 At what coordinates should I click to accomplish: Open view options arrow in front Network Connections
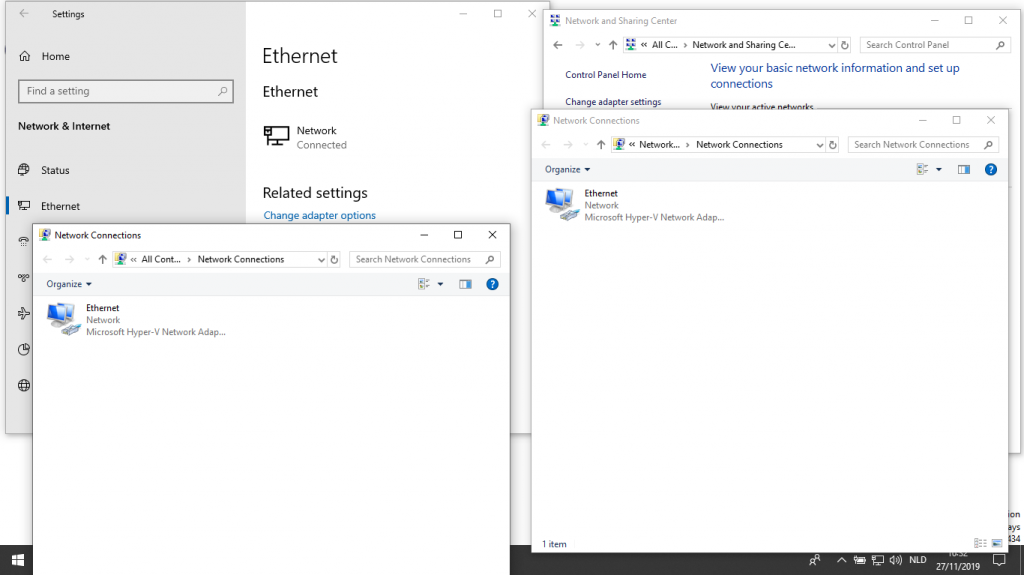pos(440,284)
